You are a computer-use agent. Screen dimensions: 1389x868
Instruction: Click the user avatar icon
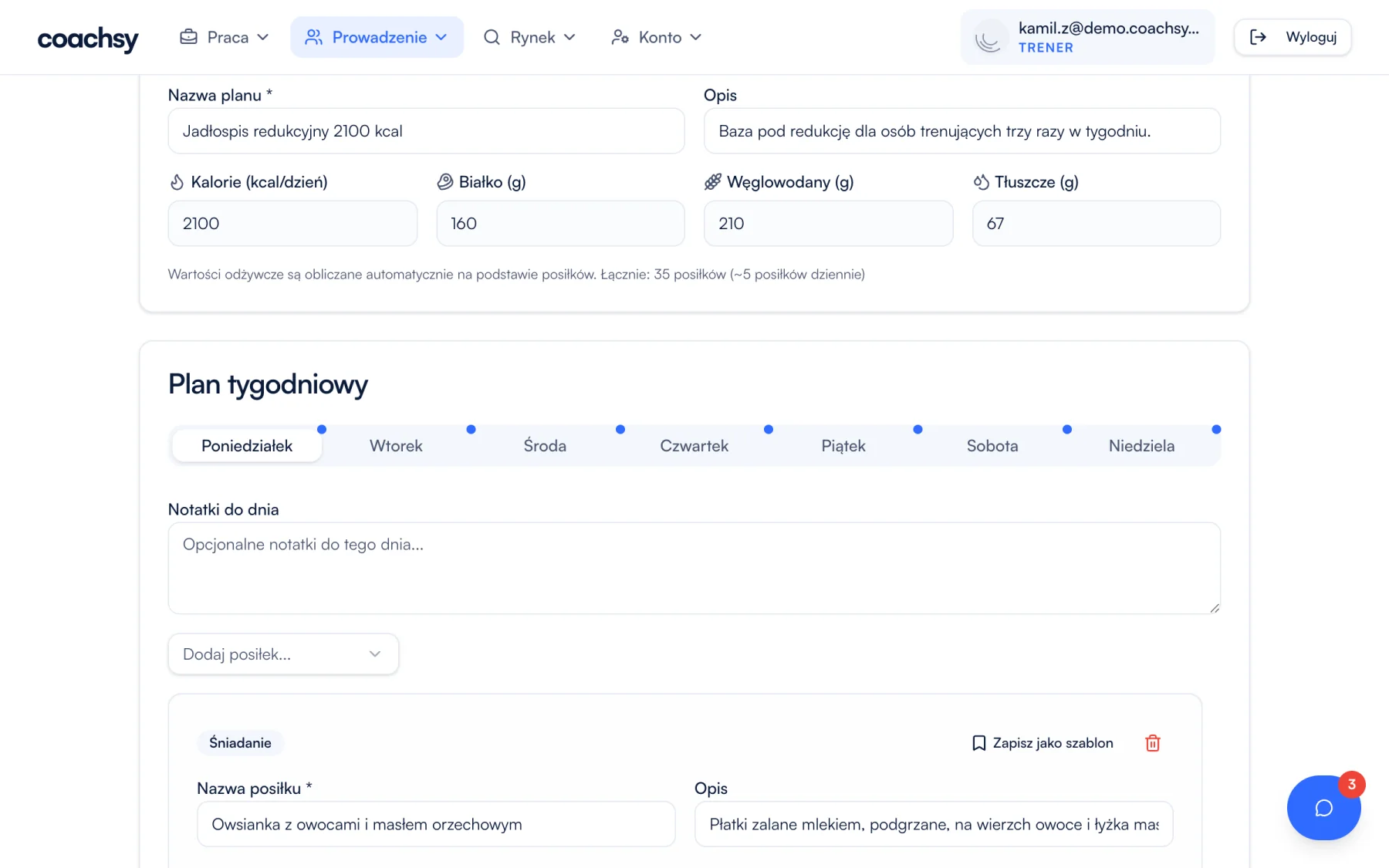click(989, 38)
